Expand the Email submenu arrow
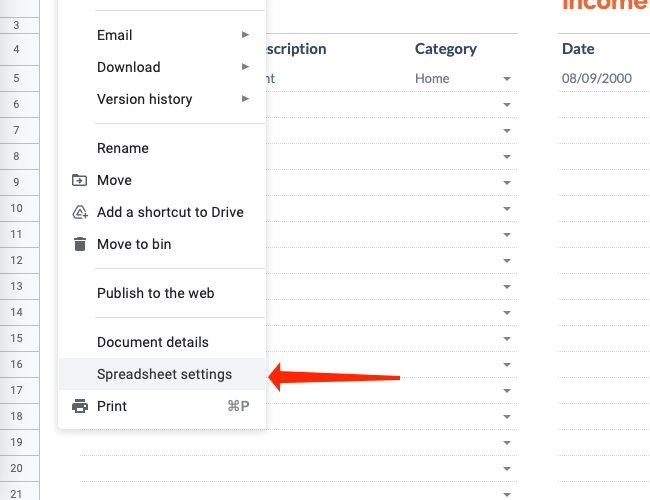 246,35
